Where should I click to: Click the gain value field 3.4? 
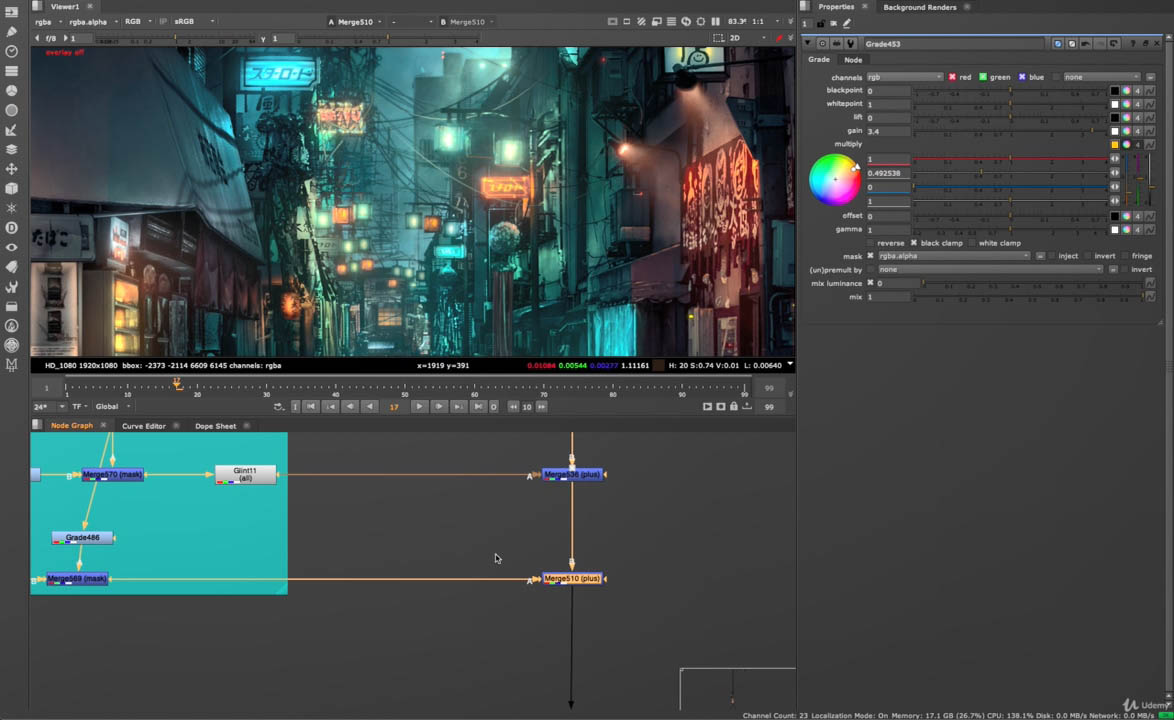point(888,131)
